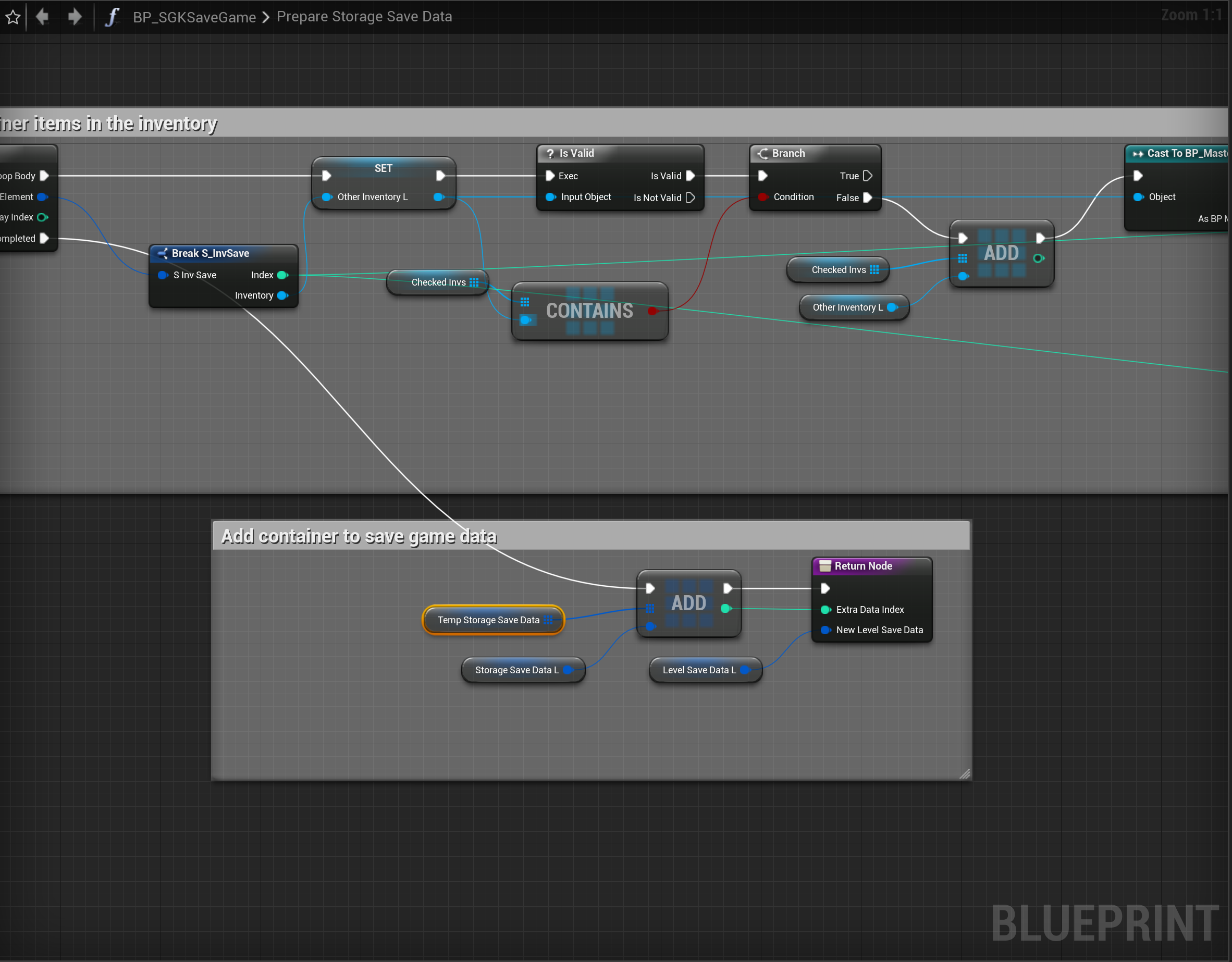Select the Temp Storage Save Data variable node
Viewport: 1232px width, 962px height.
coord(488,620)
